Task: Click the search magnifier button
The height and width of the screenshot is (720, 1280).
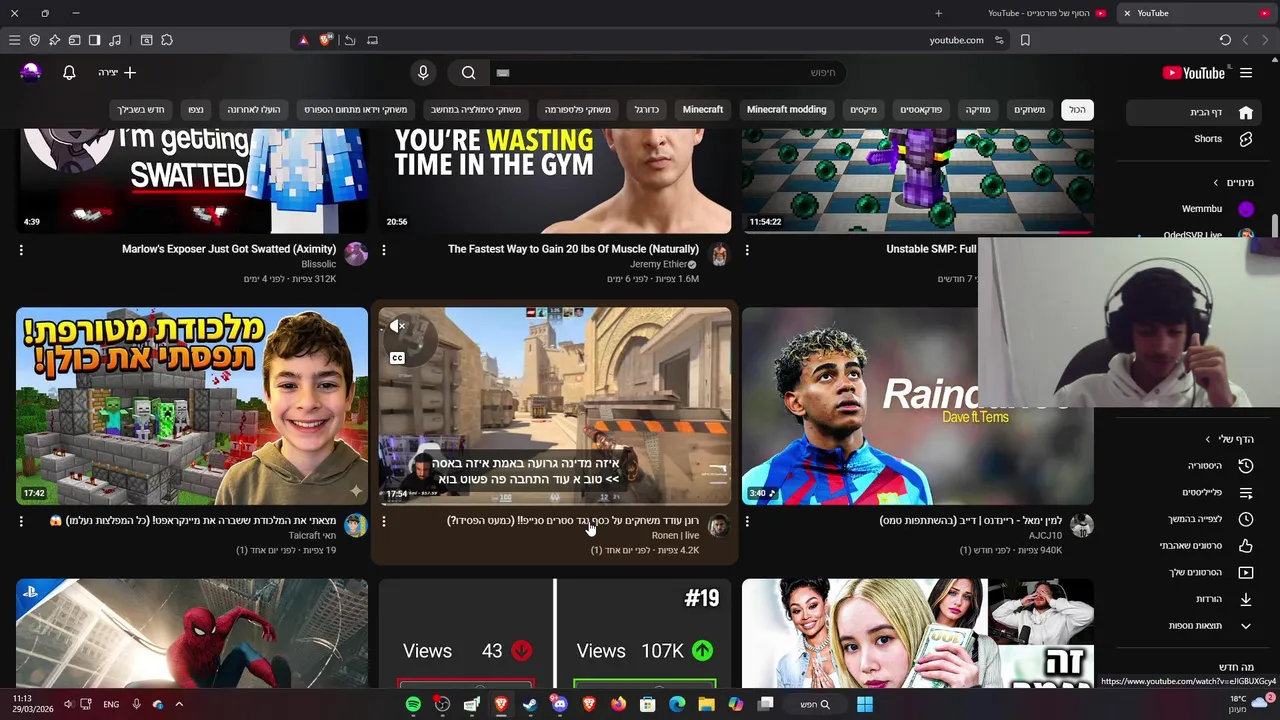Action: (x=469, y=72)
